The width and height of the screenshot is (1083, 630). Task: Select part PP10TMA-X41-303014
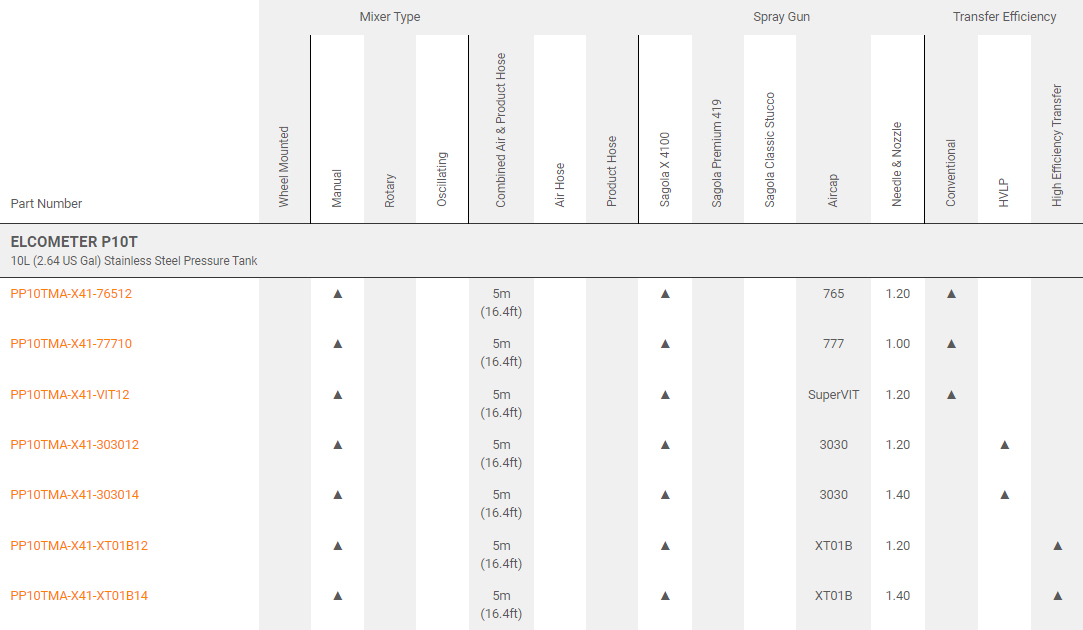click(75, 495)
